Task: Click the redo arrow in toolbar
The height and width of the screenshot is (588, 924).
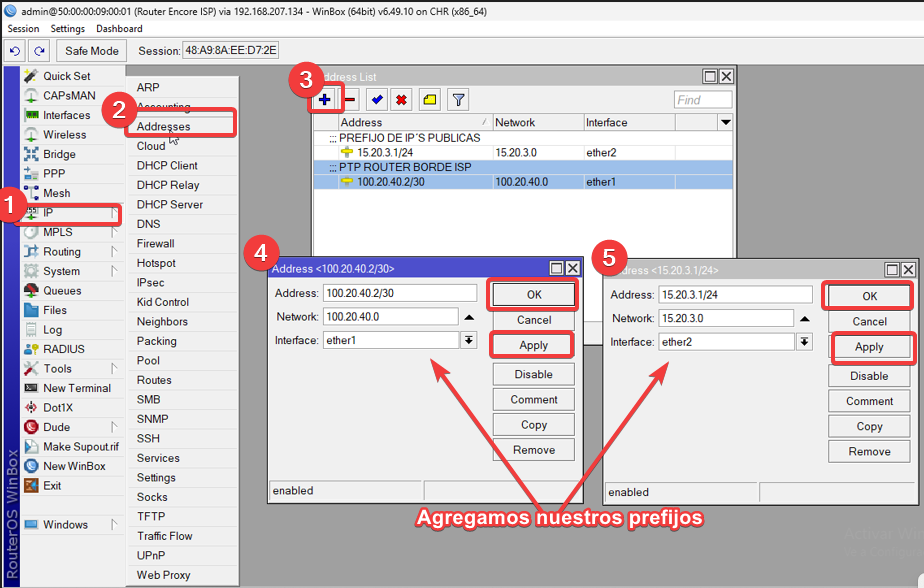Action: [39, 50]
